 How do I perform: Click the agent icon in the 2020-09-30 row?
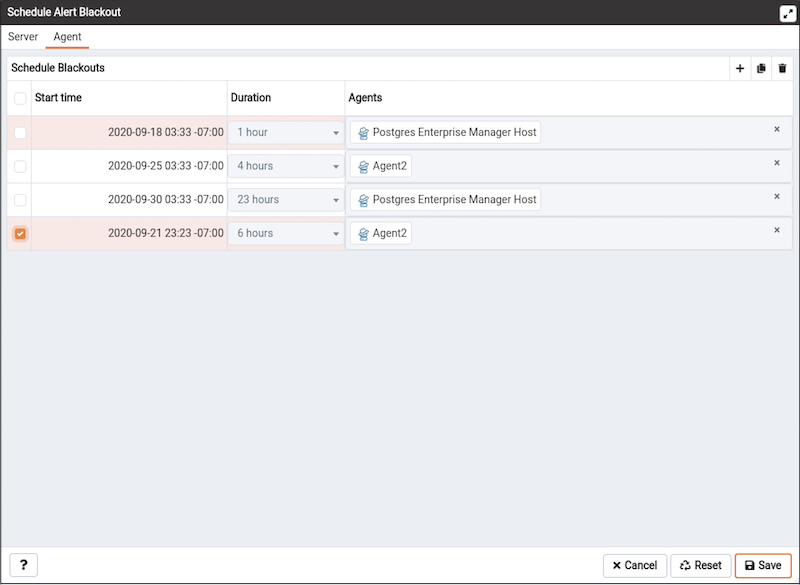click(x=363, y=200)
